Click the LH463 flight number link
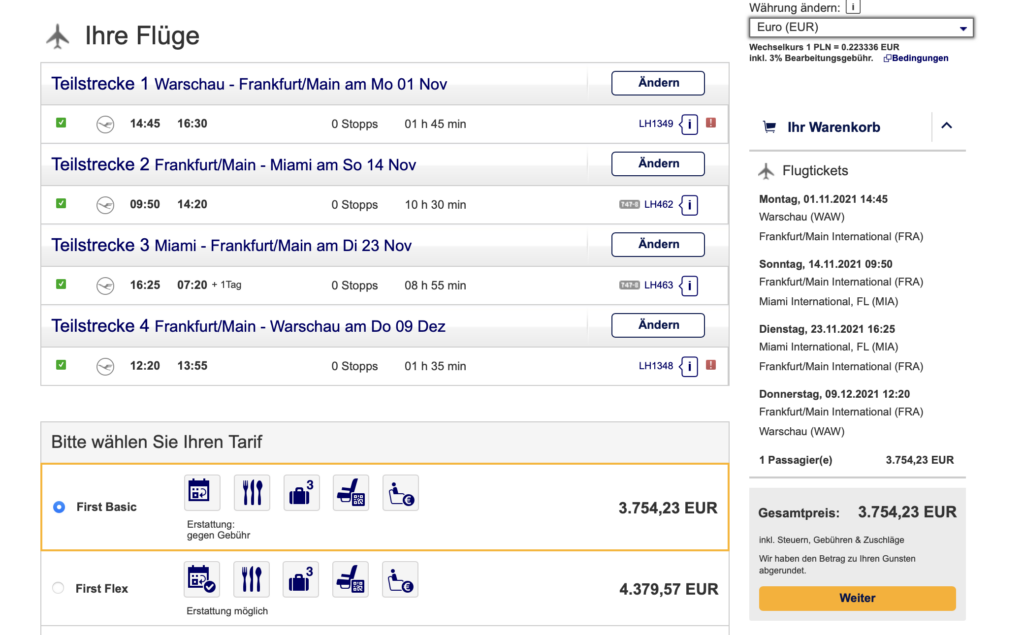Image resolution: width=1024 pixels, height=635 pixels. (x=658, y=285)
